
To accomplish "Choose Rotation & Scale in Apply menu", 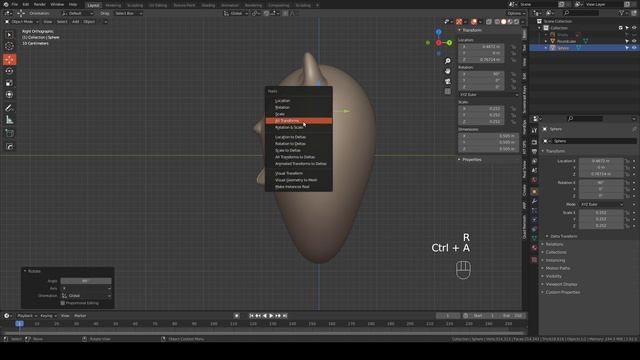I will point(298,127).
